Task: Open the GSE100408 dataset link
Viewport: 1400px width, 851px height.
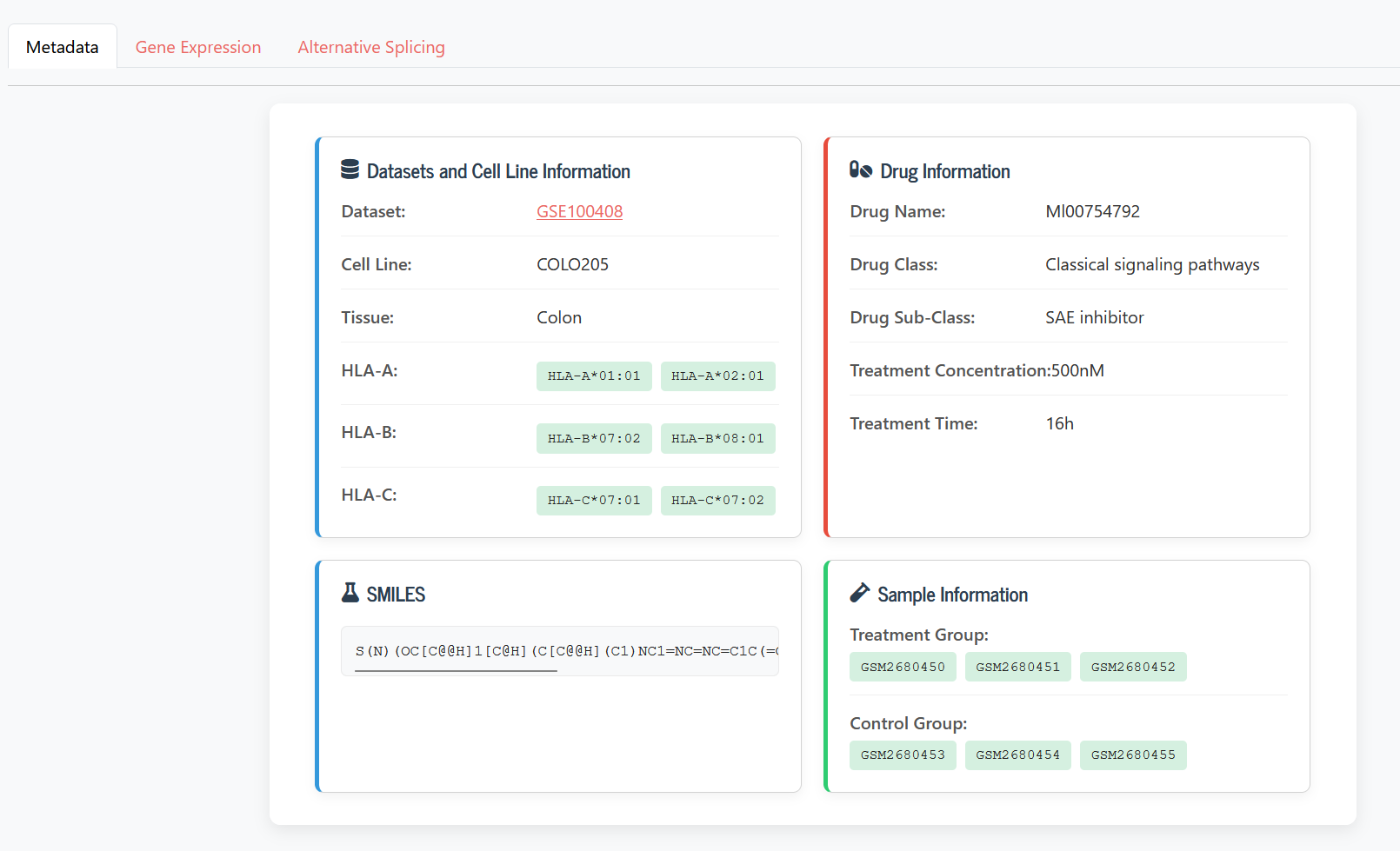Action: pyautogui.click(x=579, y=211)
